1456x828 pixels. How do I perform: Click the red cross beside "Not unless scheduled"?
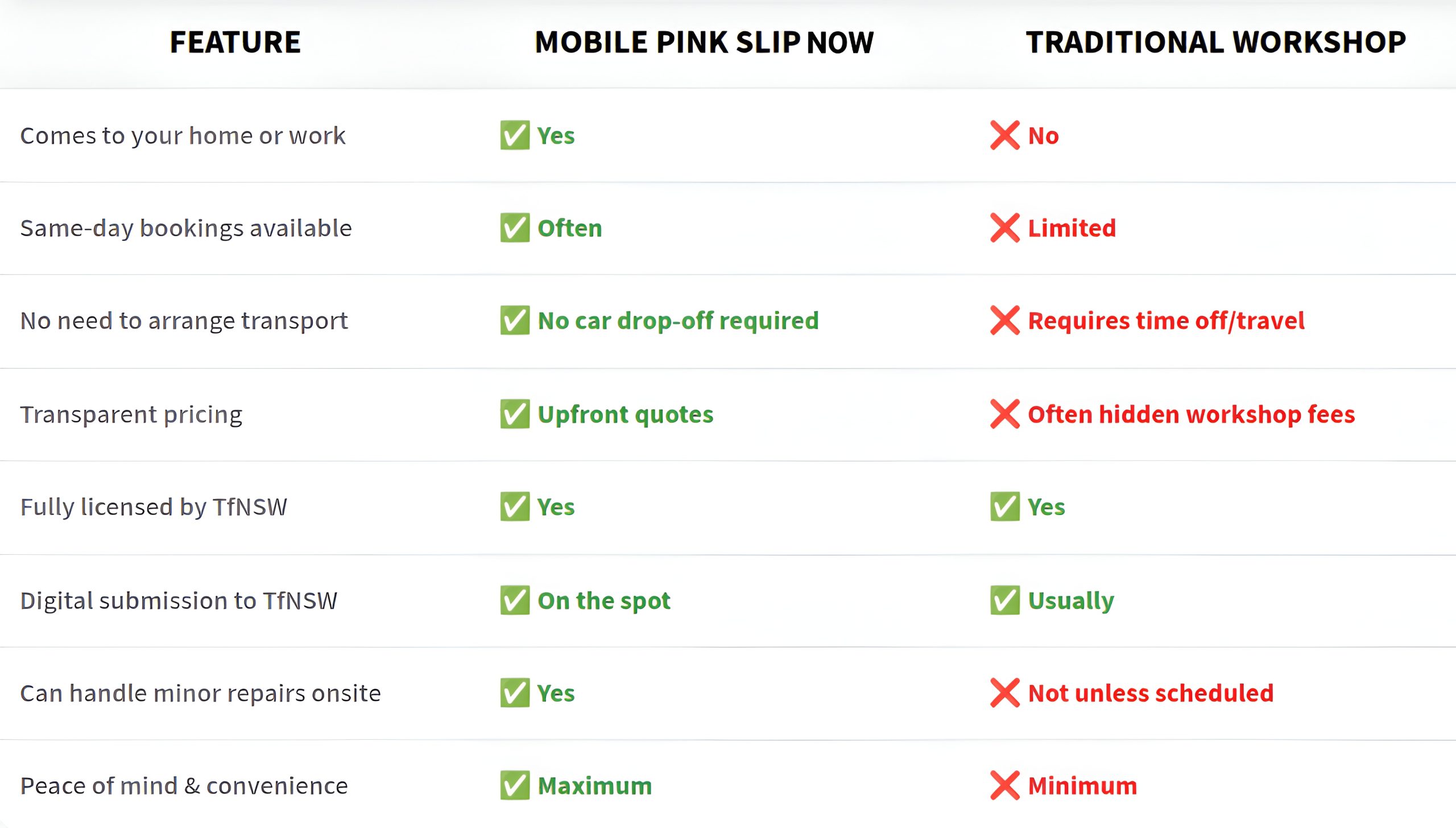(1004, 693)
